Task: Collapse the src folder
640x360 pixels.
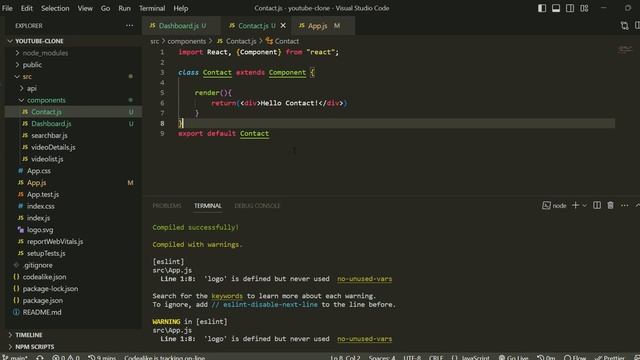Action: click(27, 76)
